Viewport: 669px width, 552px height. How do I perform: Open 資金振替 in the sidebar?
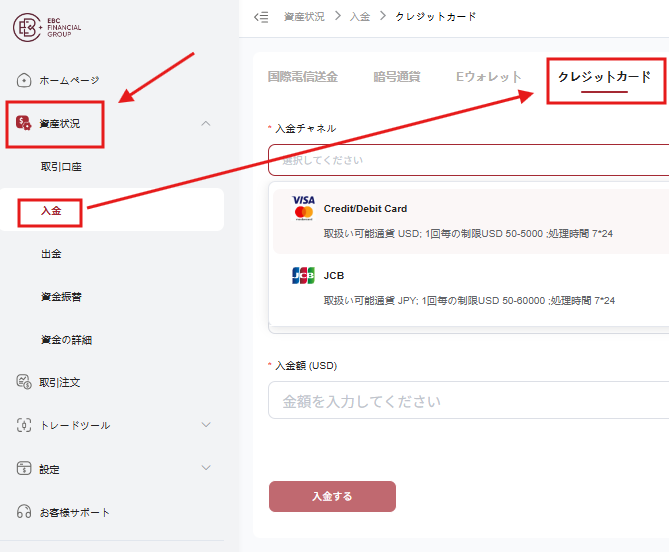pos(61,297)
